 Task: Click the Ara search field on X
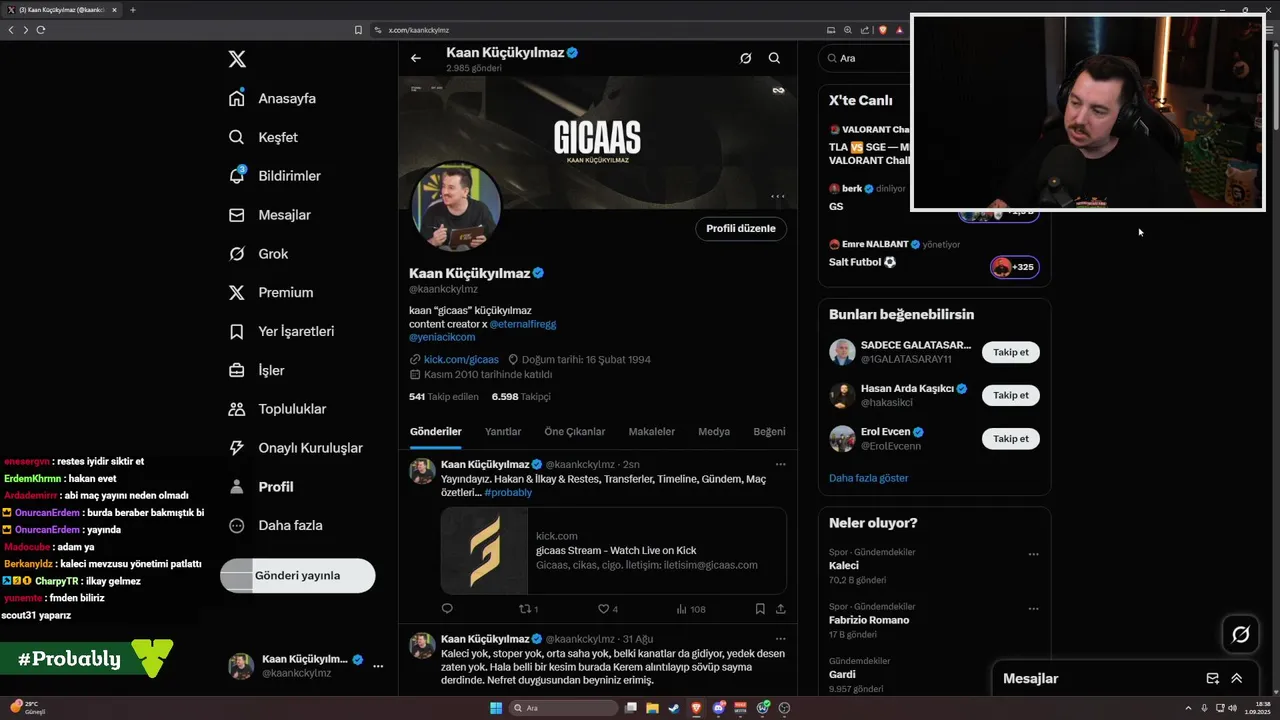pos(864,58)
